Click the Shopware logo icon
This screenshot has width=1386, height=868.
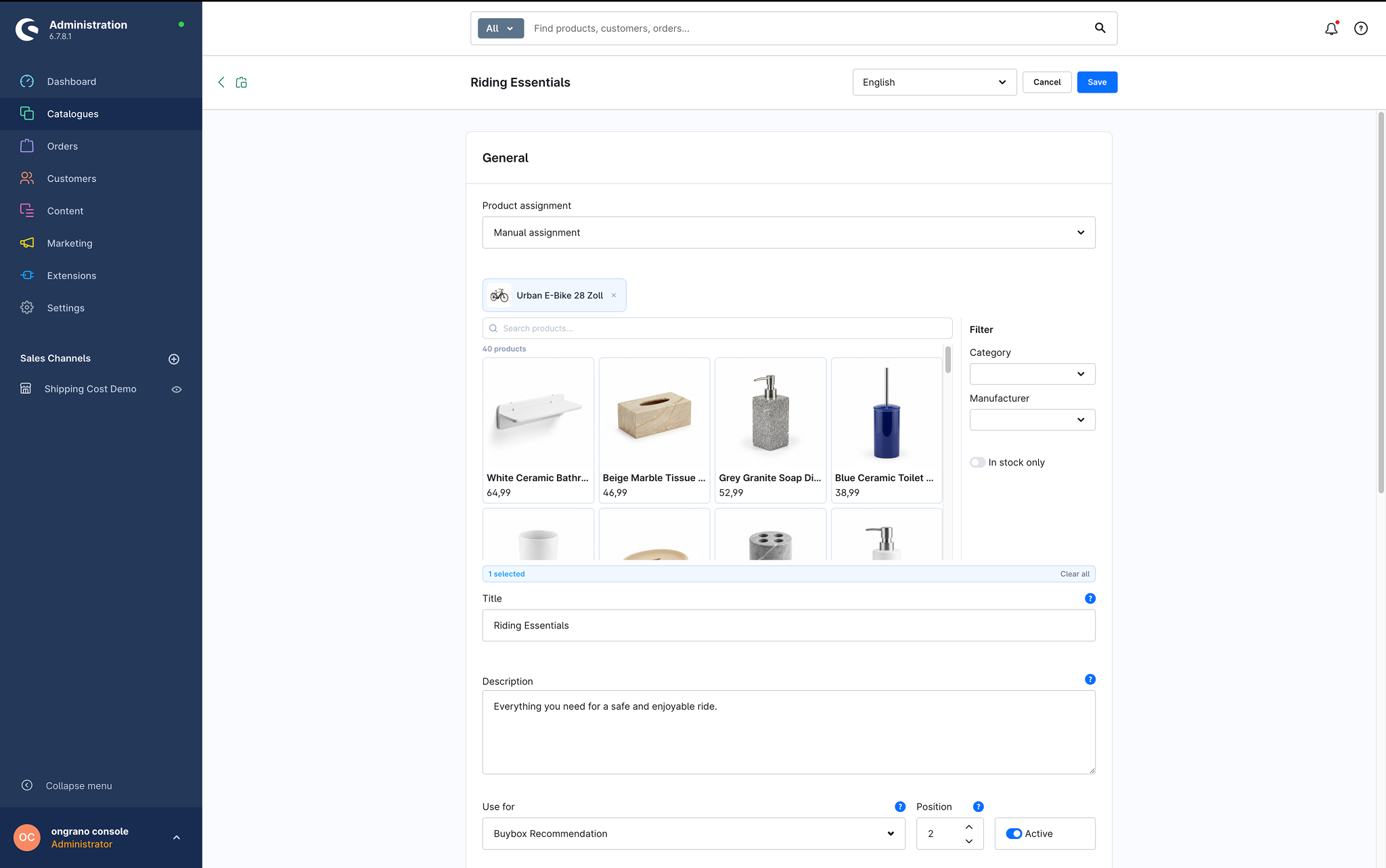coord(27,29)
